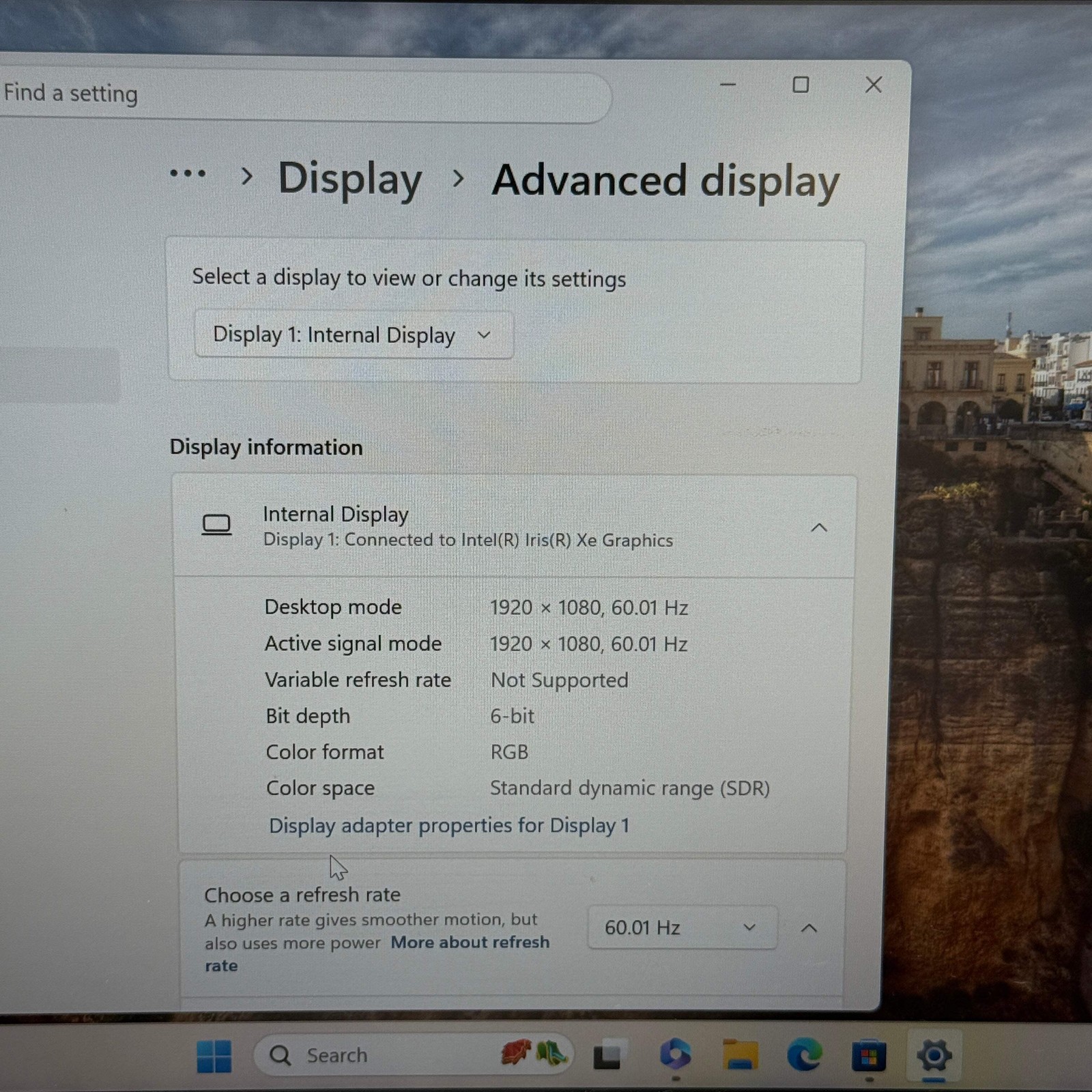The width and height of the screenshot is (1092, 1092).
Task: Open the More about refresh rate link
Action: (470, 943)
